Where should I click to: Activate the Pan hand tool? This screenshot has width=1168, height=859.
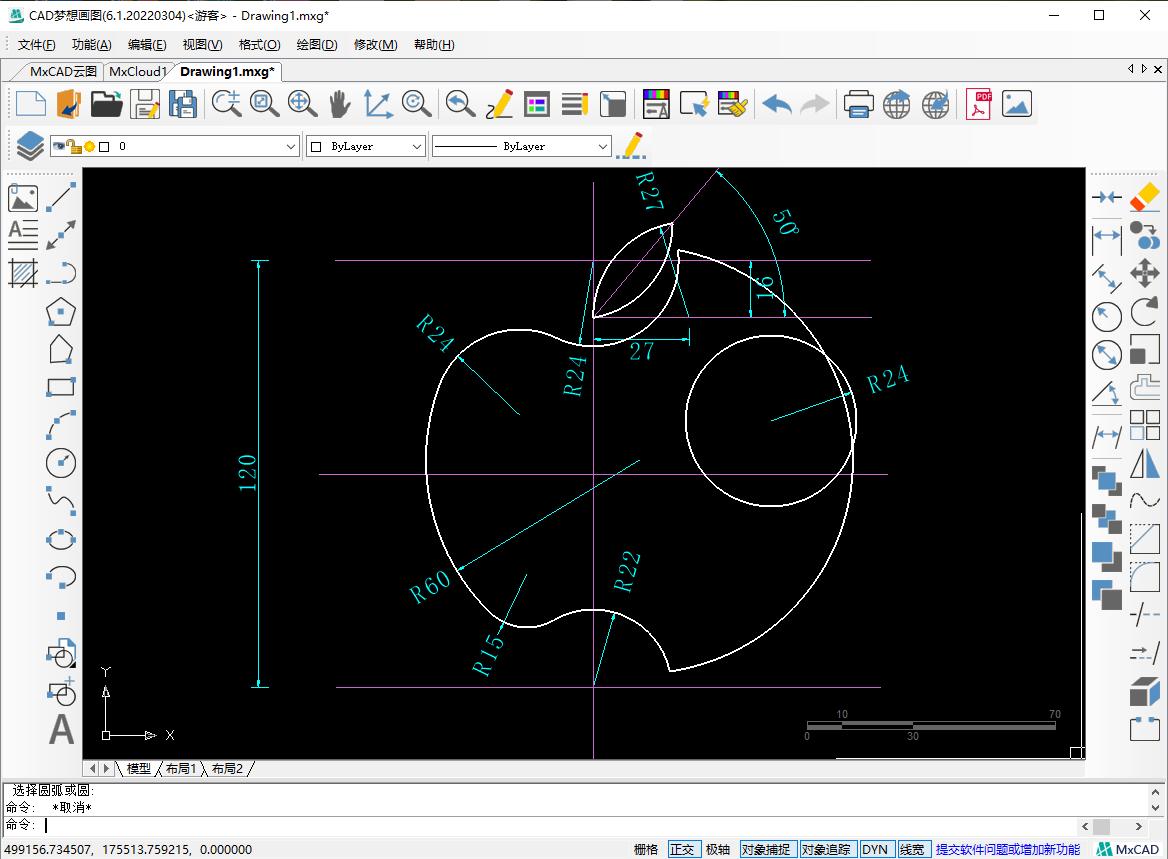point(340,104)
